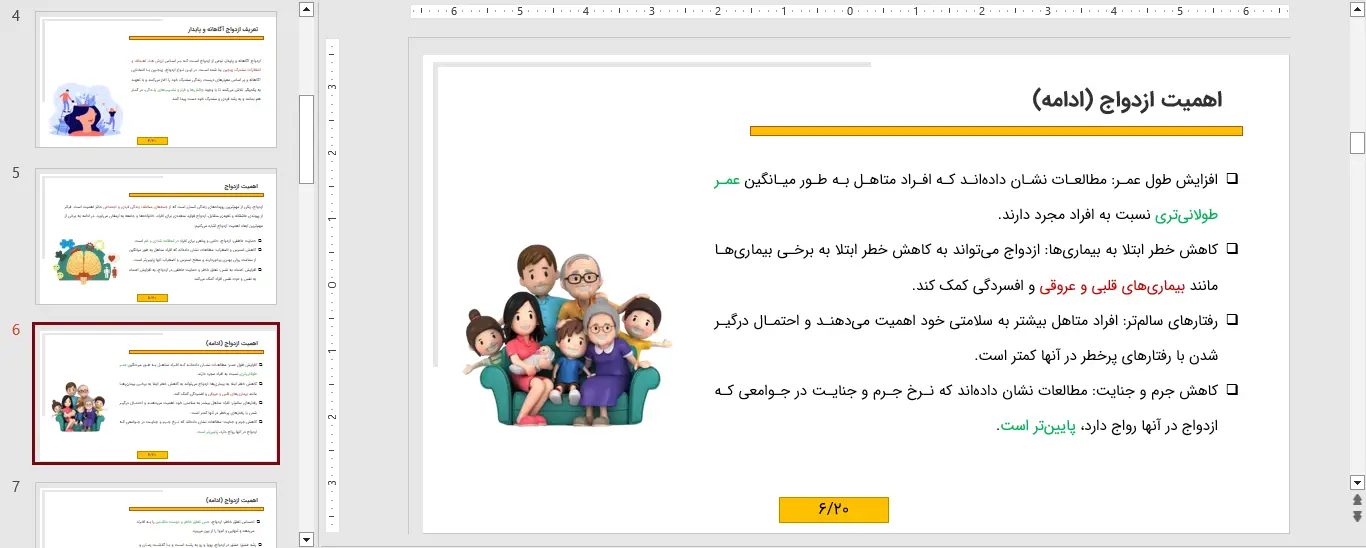Click the green phrase پایین‌تر است
Screen dimensions: 1366x548
click(x=1036, y=425)
